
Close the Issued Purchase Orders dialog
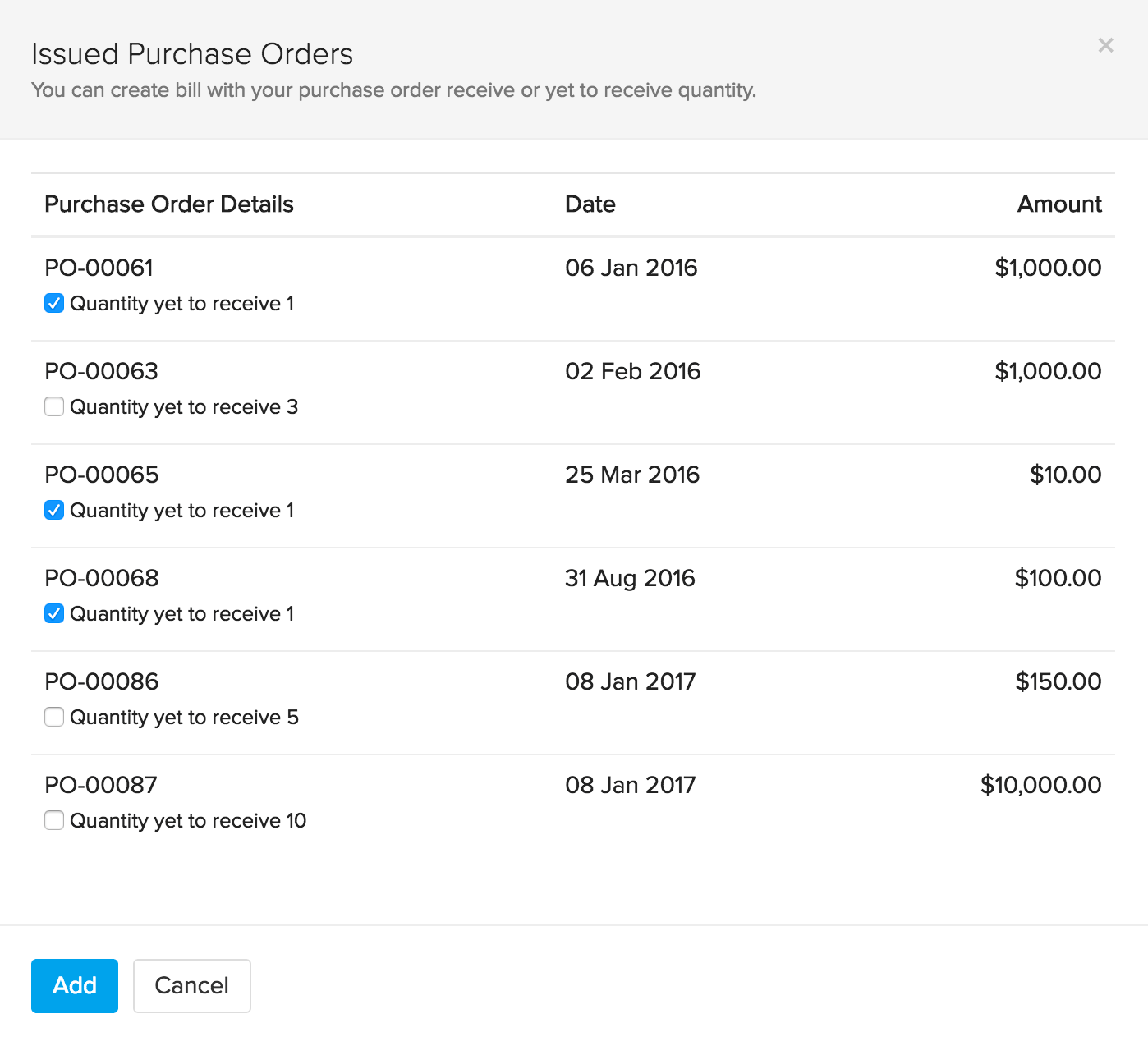(1105, 45)
